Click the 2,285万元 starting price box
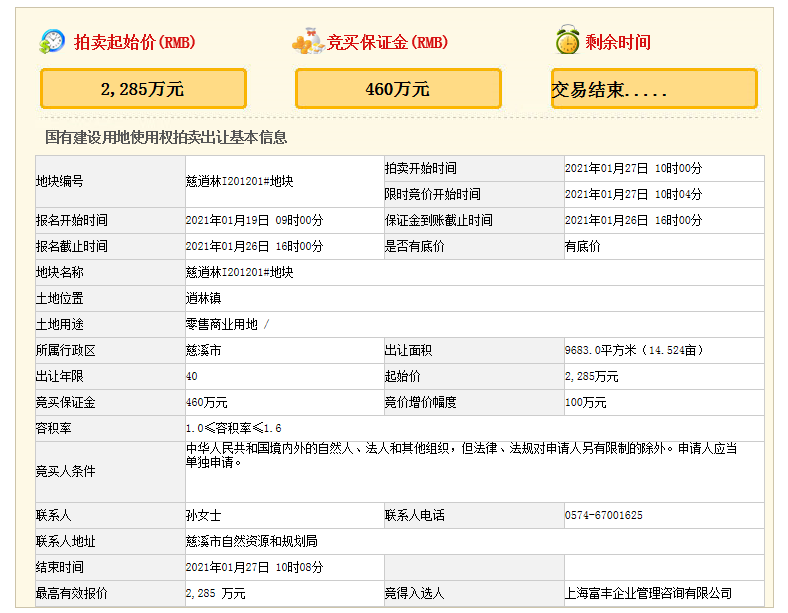 [x=143, y=89]
